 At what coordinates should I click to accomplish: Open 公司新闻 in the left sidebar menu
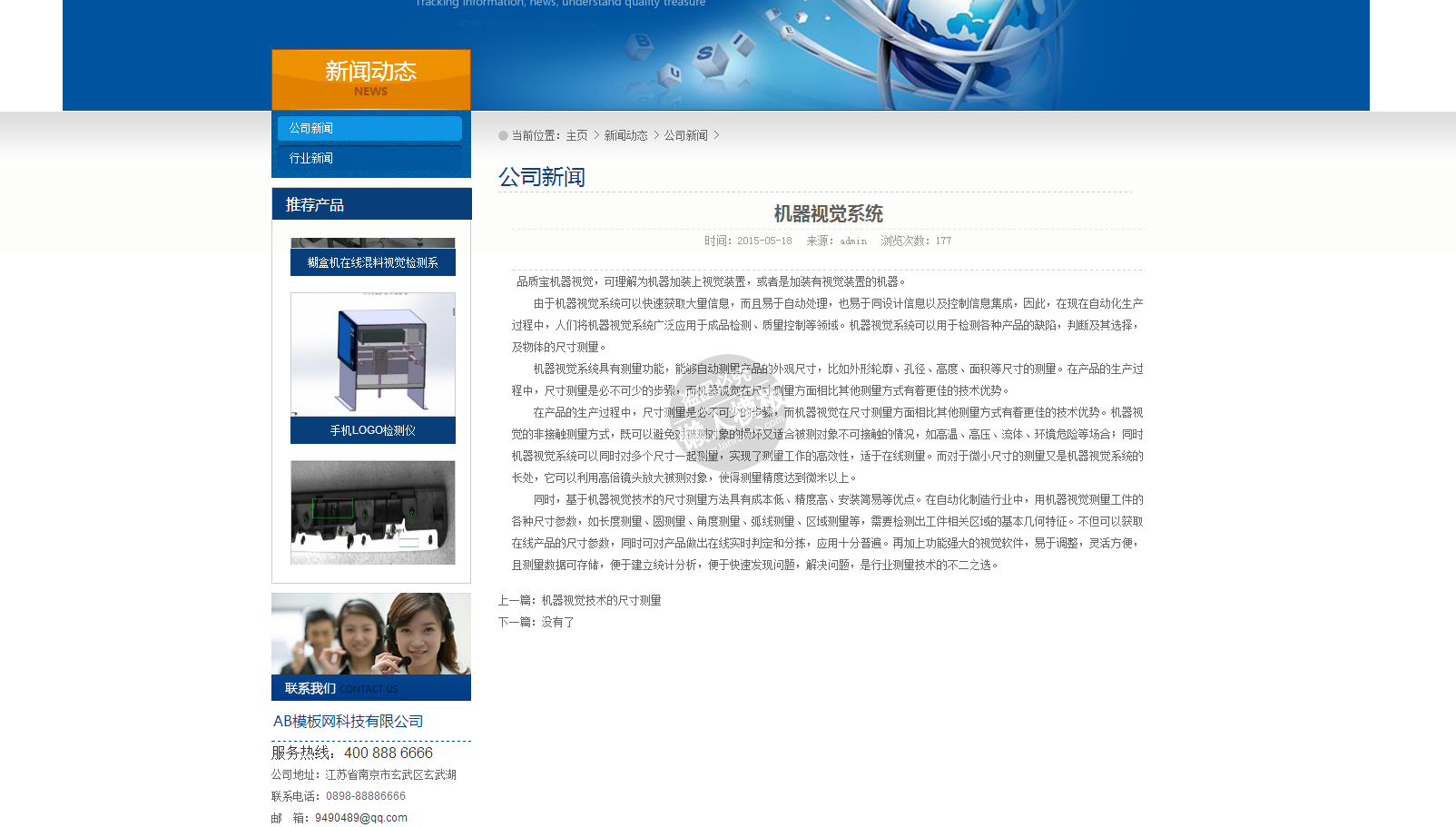(x=369, y=129)
